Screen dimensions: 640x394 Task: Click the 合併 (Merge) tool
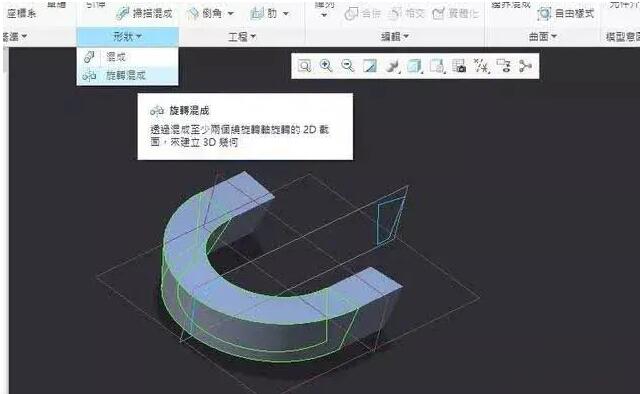pyautogui.click(x=362, y=13)
